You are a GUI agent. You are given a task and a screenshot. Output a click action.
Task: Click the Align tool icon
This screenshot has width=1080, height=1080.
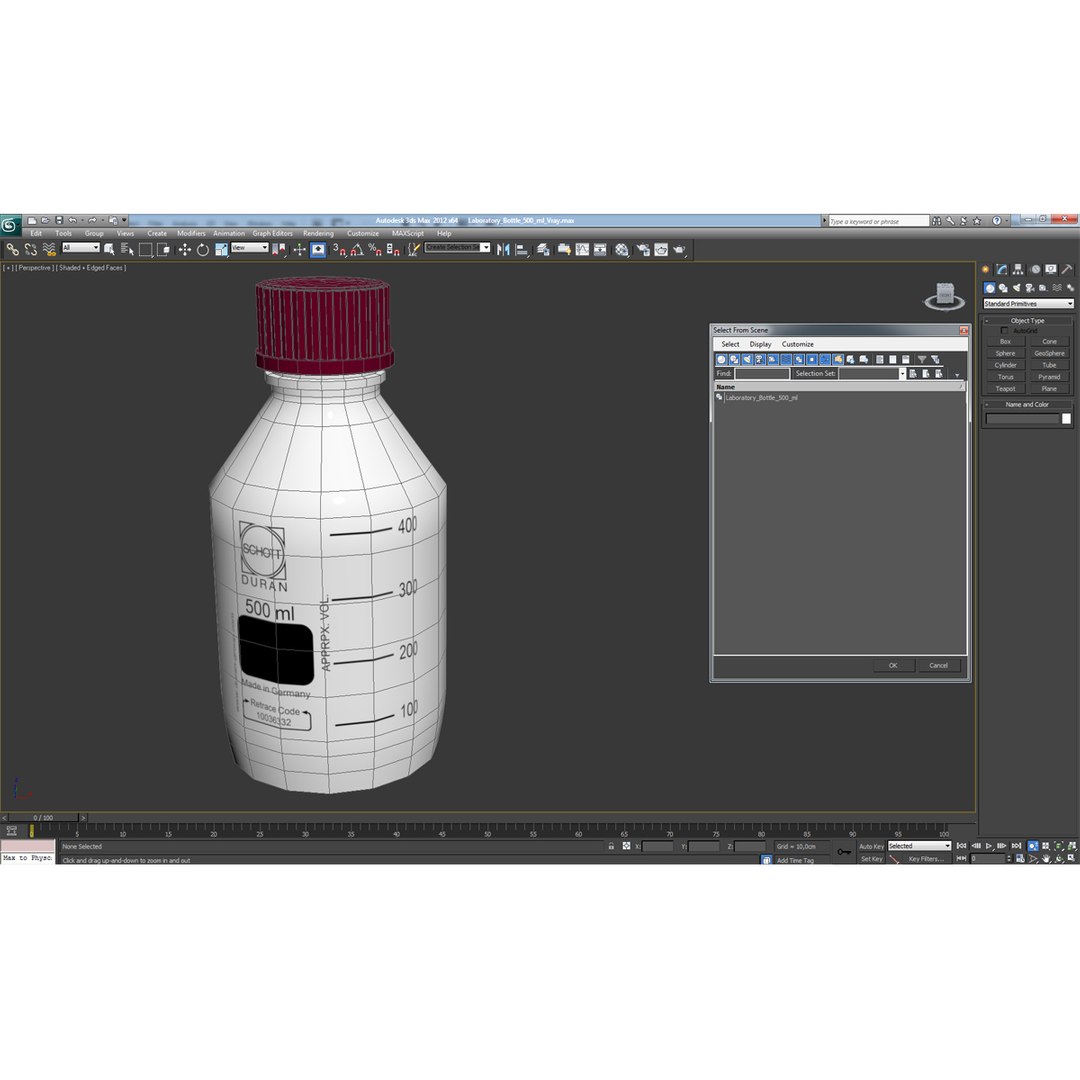(522, 249)
